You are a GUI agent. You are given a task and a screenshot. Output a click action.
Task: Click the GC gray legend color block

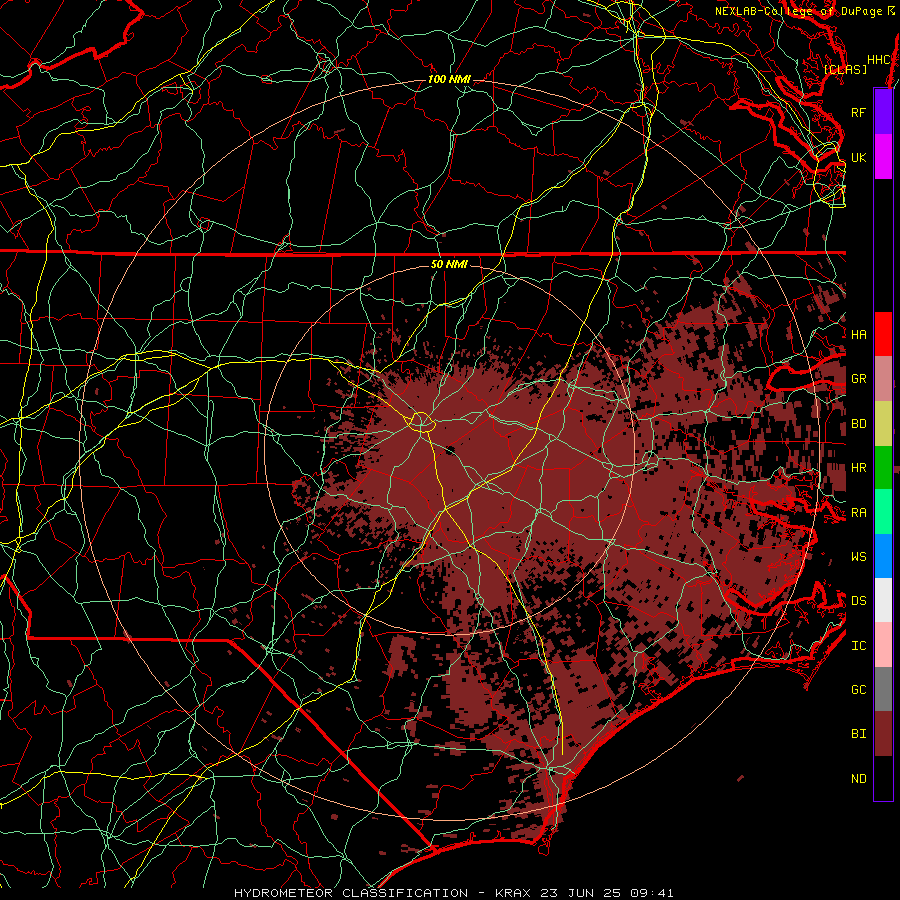(x=883, y=689)
